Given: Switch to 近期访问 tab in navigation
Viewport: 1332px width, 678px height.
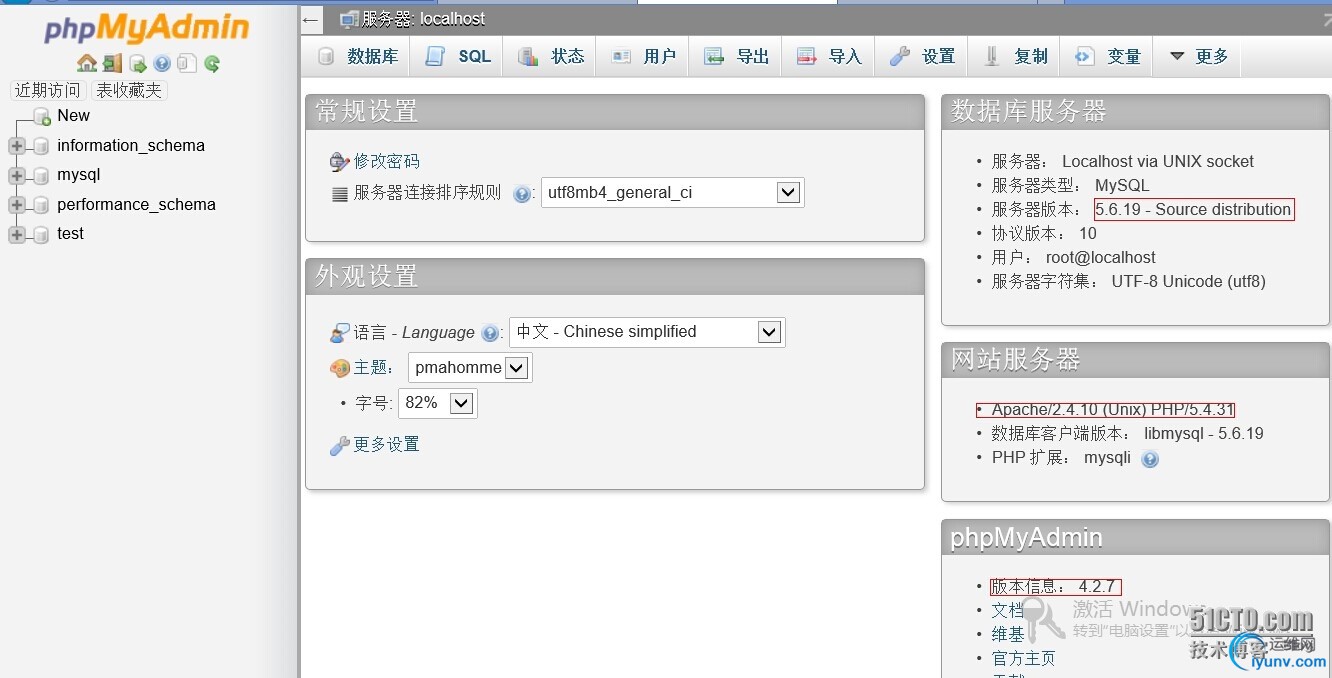Looking at the screenshot, I should (47, 91).
